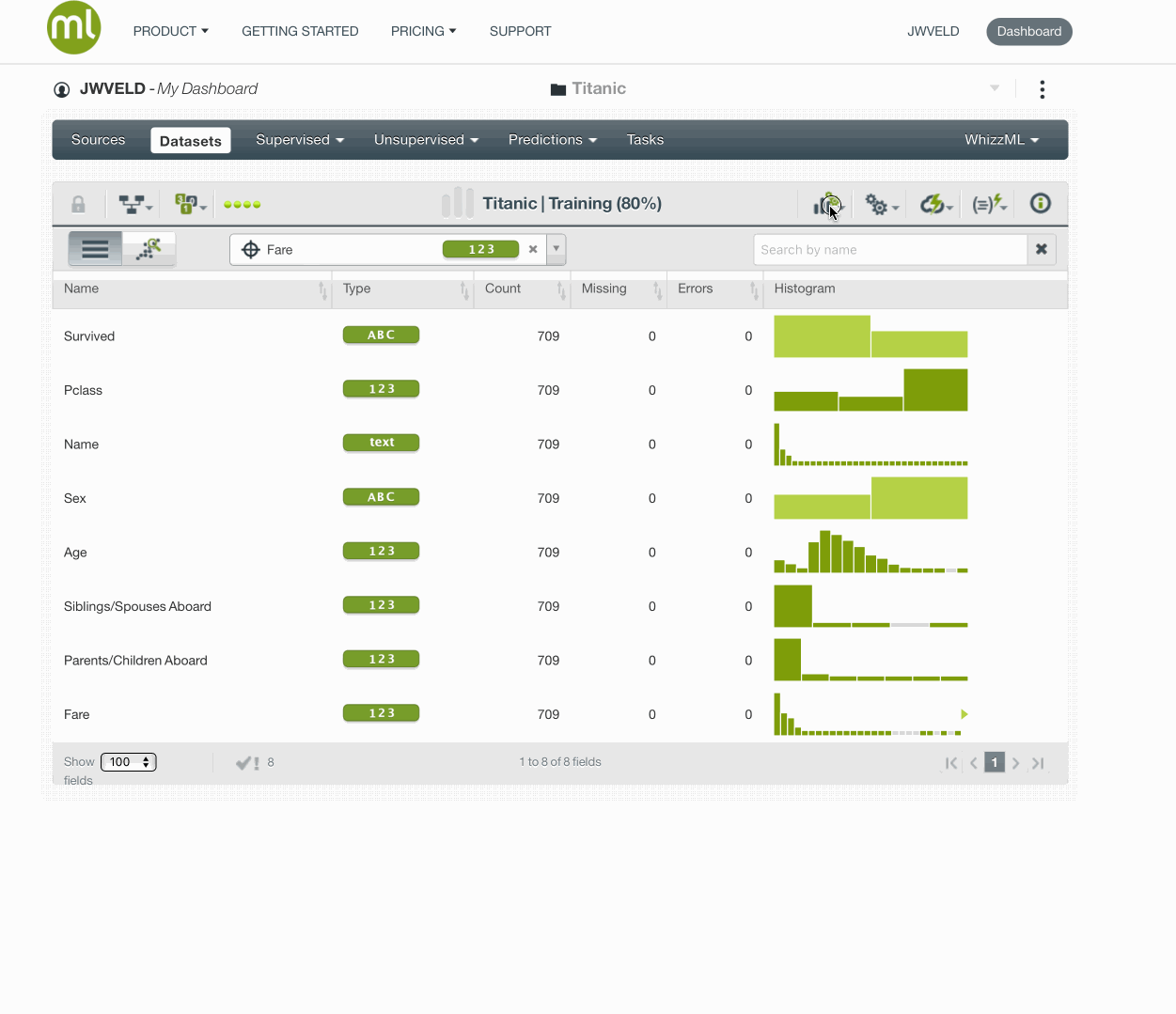Expand the objective field dropdown arrow
Viewport: 1176px width, 1014px height.
click(557, 249)
